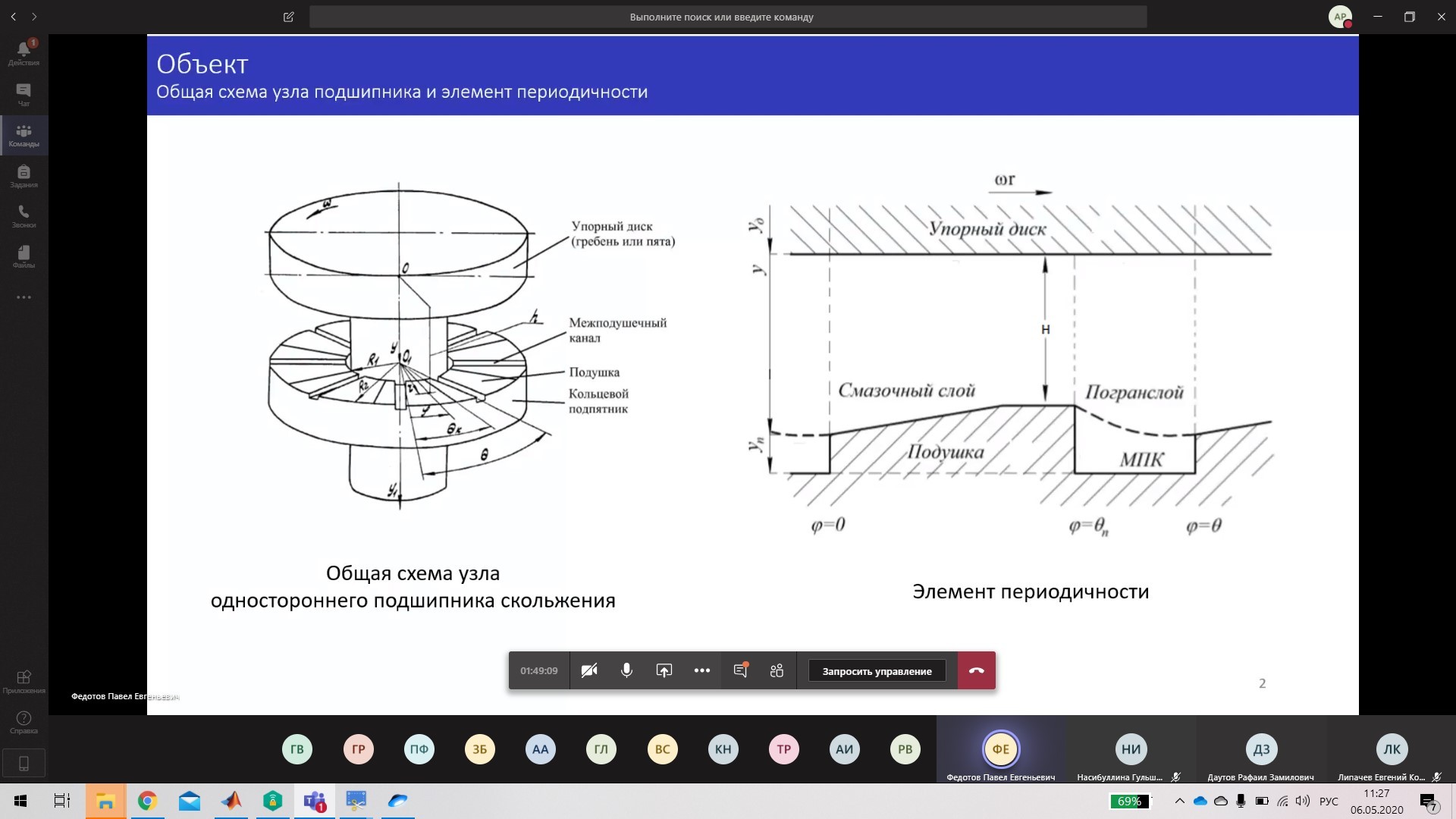The height and width of the screenshot is (819, 1456).
Task: Show hidden system tray icons chevron
Action: coord(1179,801)
